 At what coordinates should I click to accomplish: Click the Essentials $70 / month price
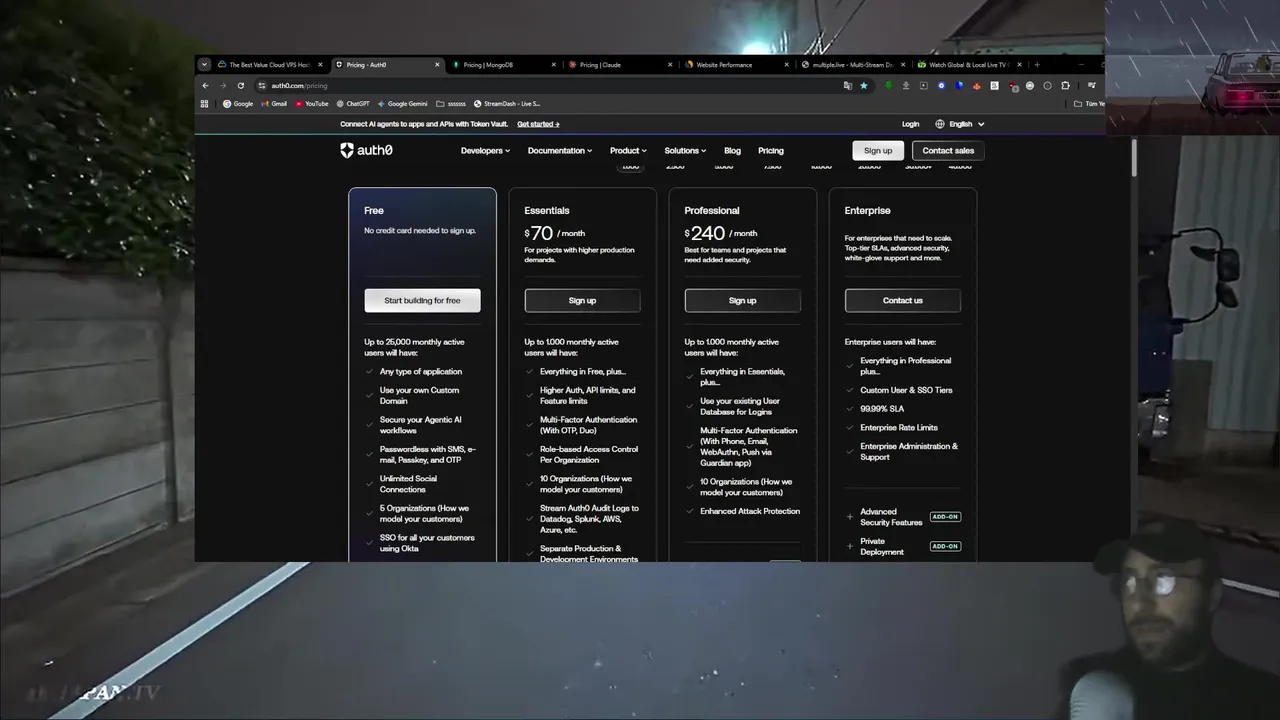click(x=555, y=233)
